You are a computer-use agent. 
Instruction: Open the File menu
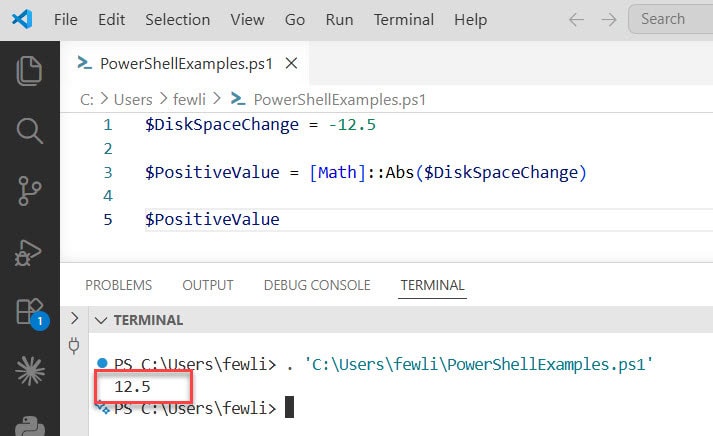click(x=65, y=20)
